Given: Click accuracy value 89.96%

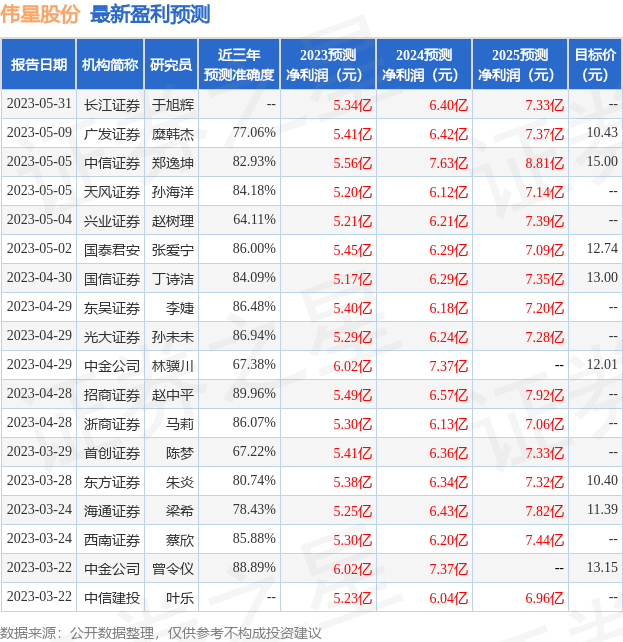Looking at the screenshot, I should [x=254, y=394].
